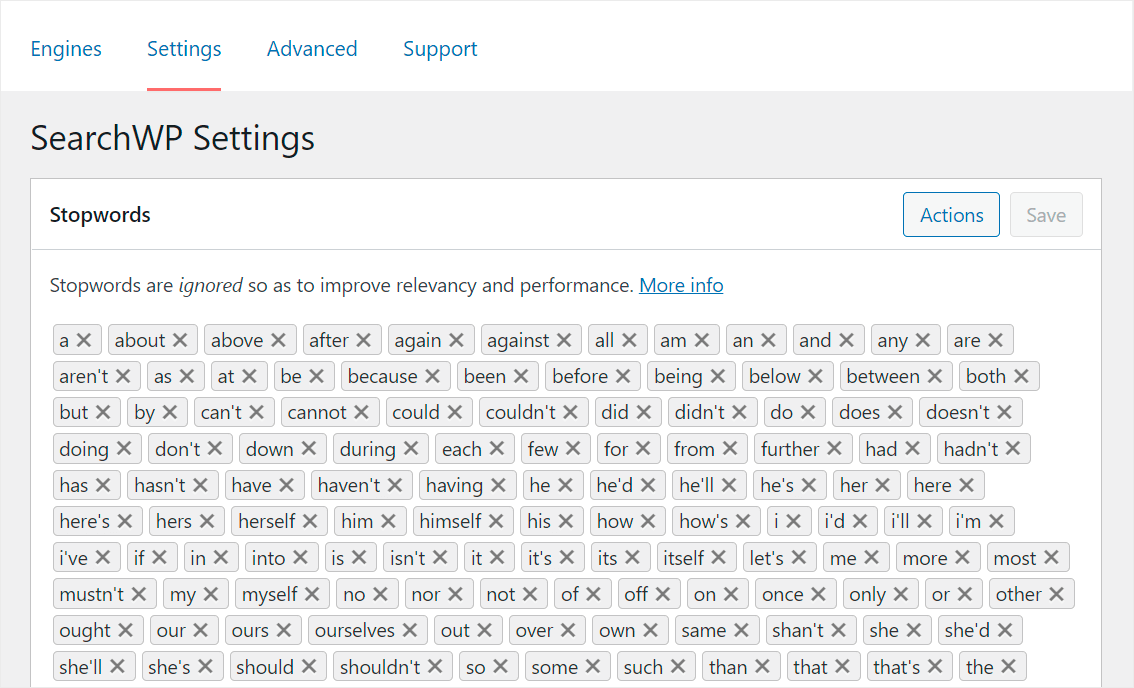Click the 'into' stopword text

tap(268, 558)
